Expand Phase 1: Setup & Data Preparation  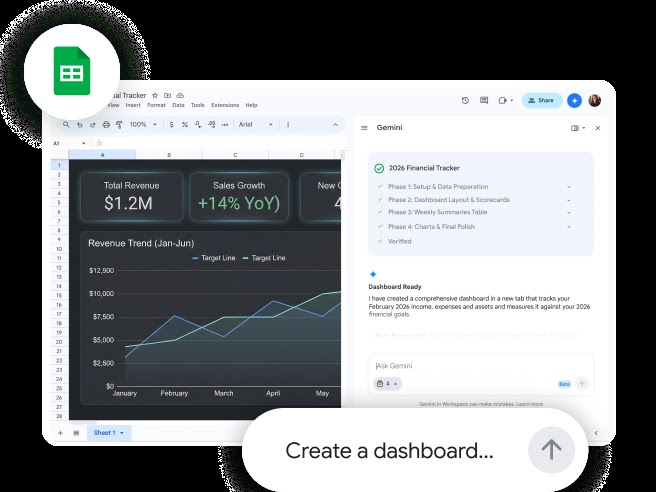pyautogui.click(x=569, y=187)
